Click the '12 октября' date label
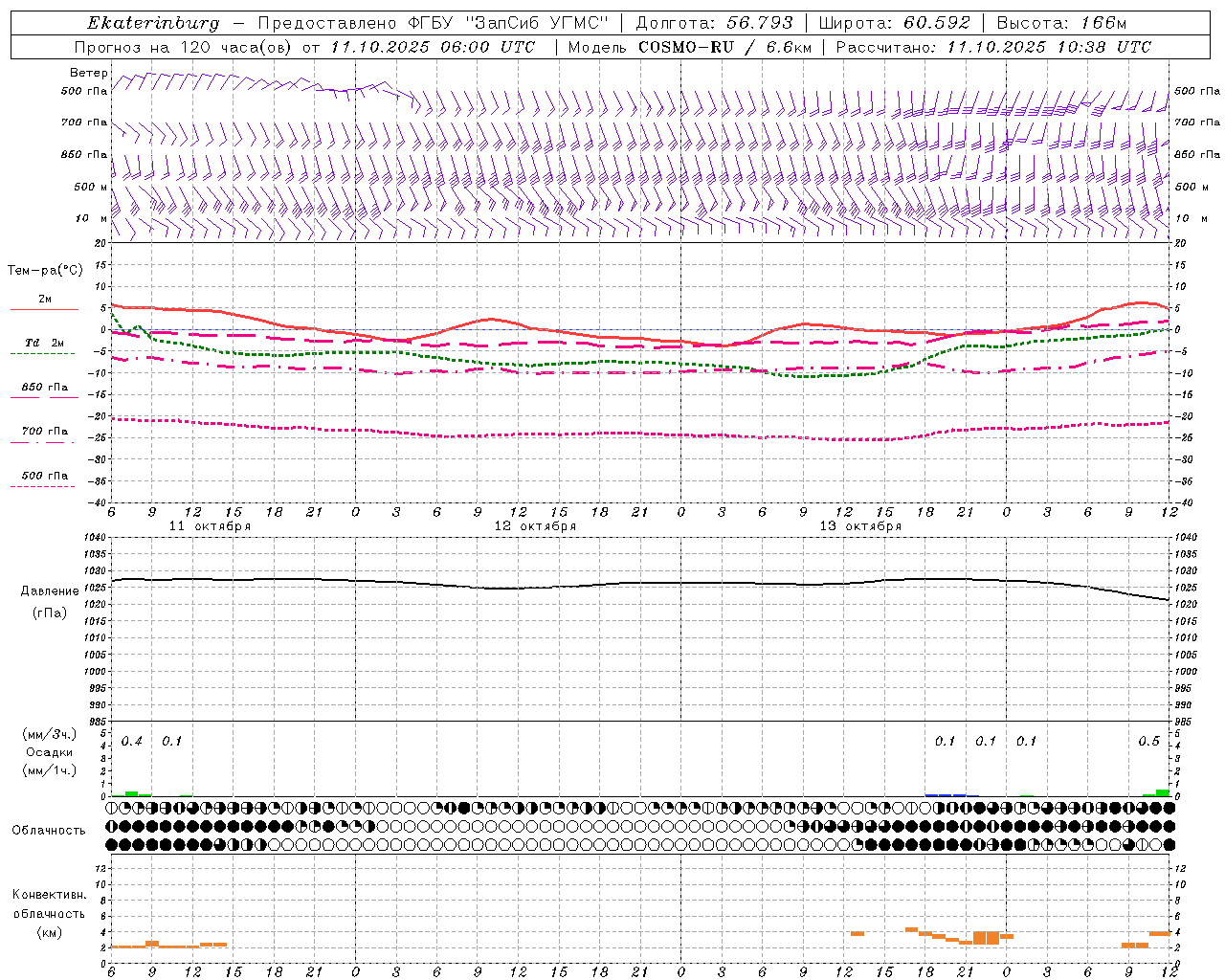Viewport: 1225px width, 980px height. (536, 526)
